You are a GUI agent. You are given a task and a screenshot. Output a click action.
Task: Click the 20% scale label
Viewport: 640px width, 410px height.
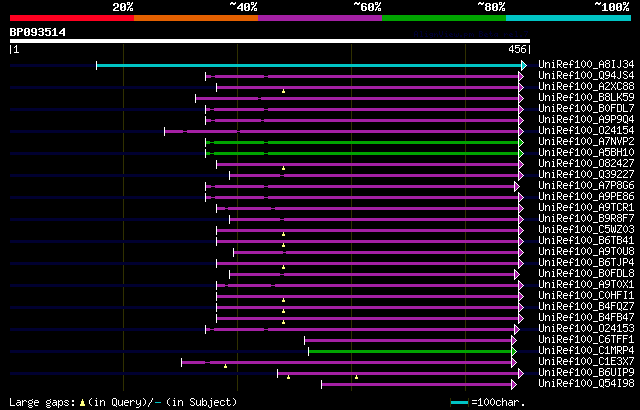click(123, 7)
